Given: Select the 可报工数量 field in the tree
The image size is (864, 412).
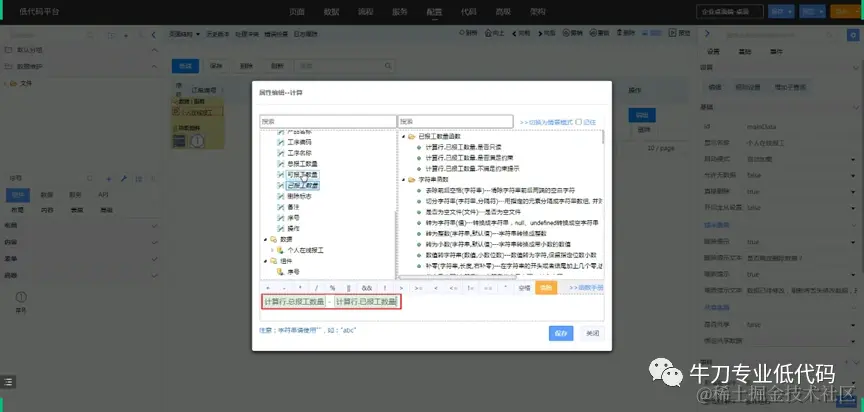Looking at the screenshot, I should coord(302,175).
